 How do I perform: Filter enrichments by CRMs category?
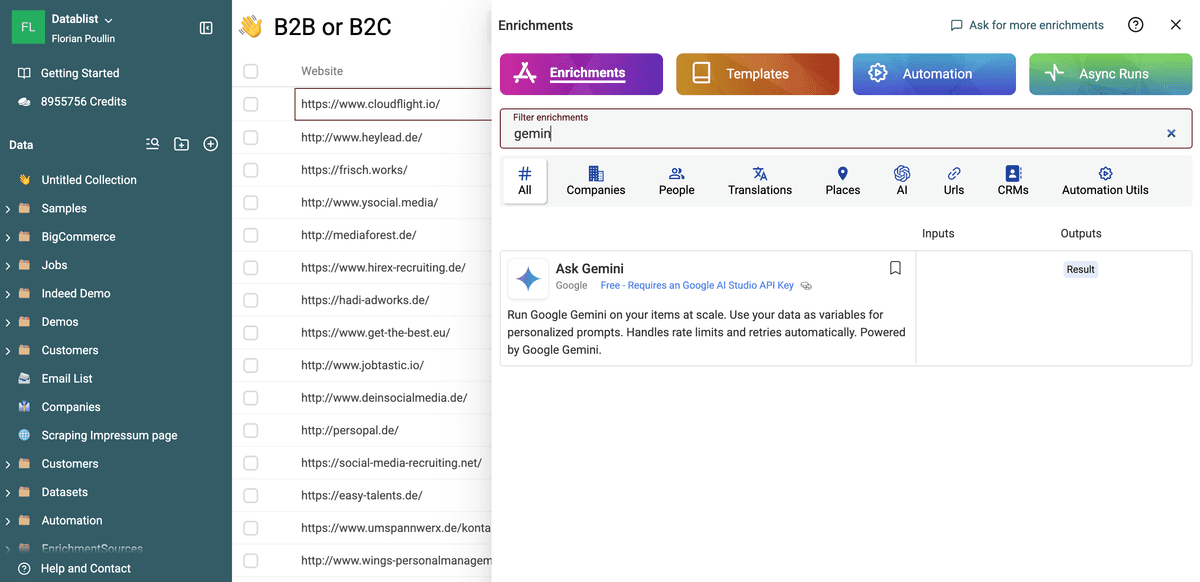point(1013,181)
